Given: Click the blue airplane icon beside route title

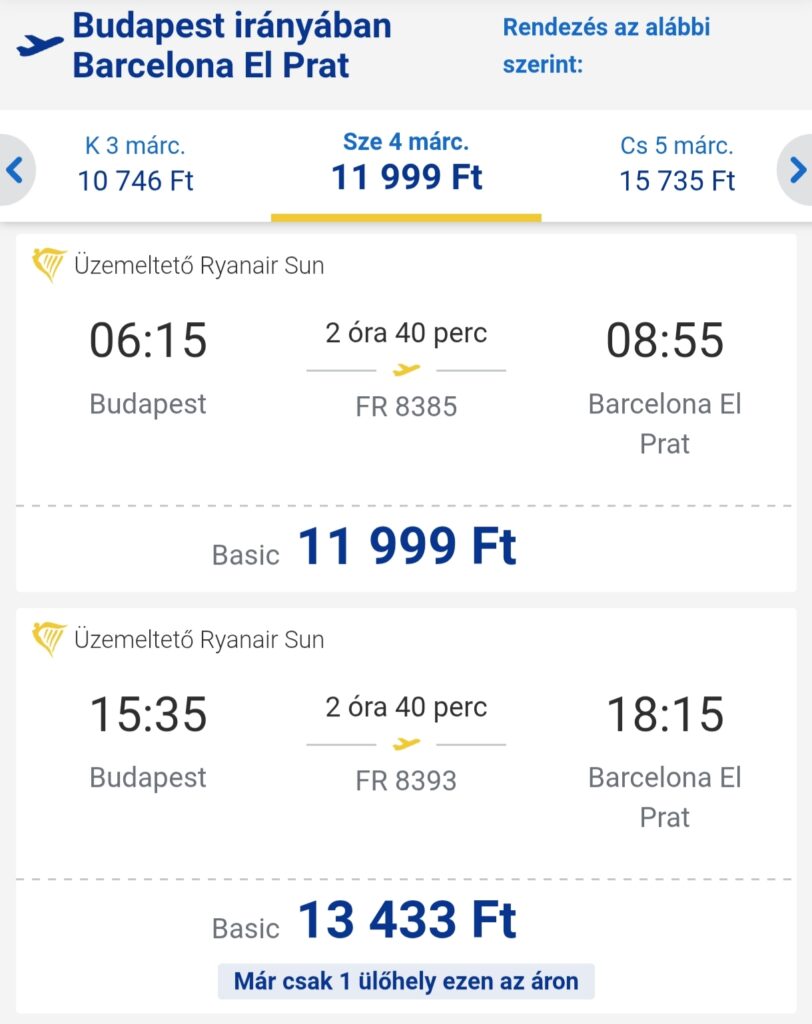Looking at the screenshot, I should click(40, 45).
